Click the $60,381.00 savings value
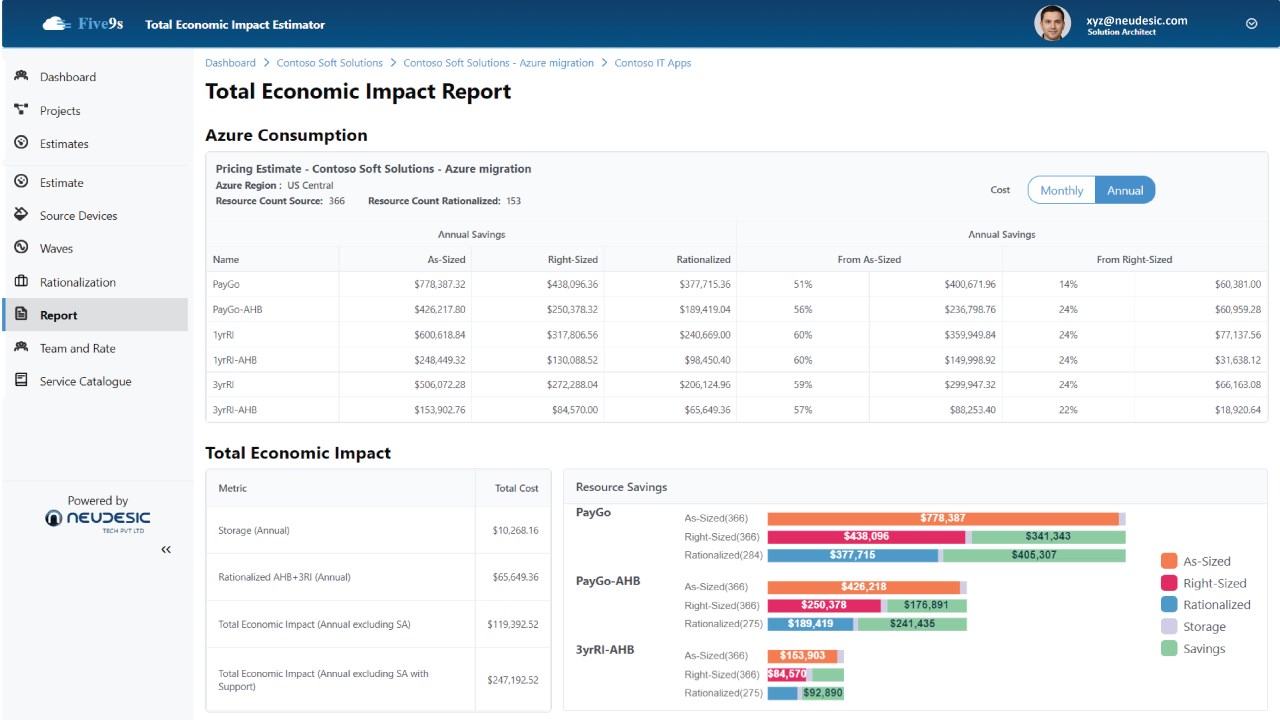 pos(1238,285)
